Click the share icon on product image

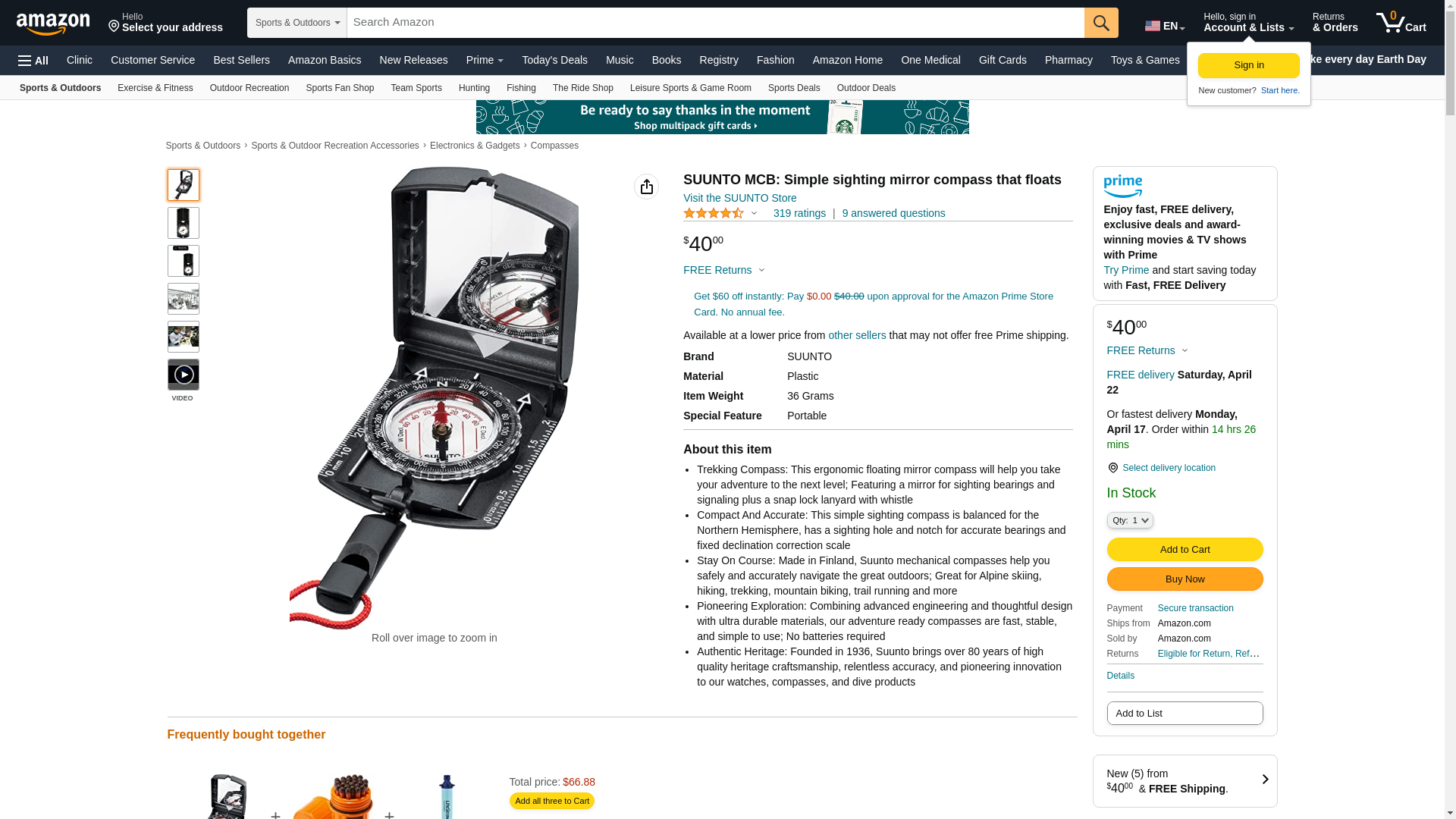pyautogui.click(x=646, y=187)
